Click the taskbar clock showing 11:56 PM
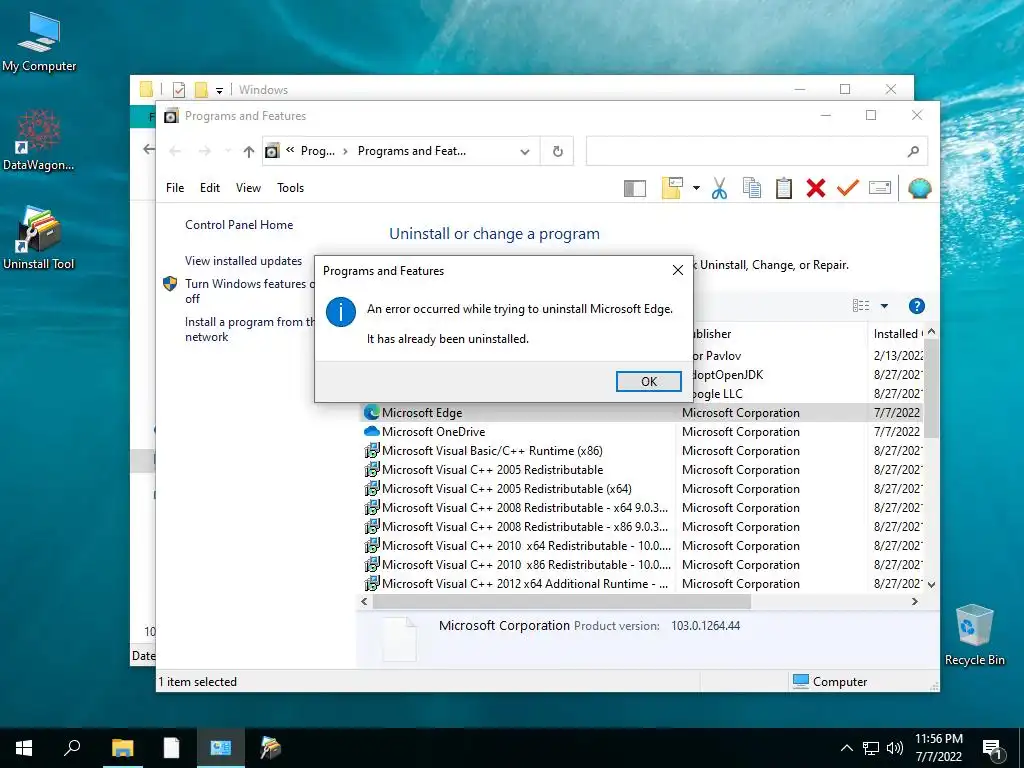Image resolution: width=1024 pixels, height=768 pixels. (938, 748)
